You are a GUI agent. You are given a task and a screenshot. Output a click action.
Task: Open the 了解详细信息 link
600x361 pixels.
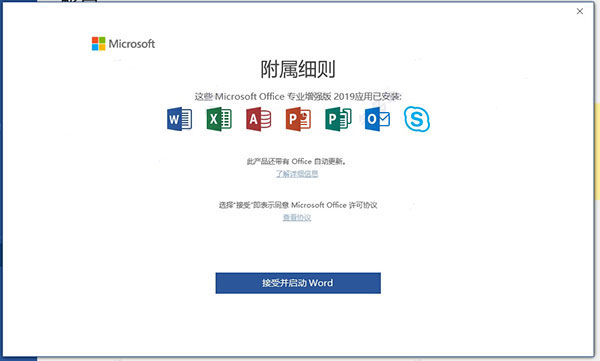[297, 174]
